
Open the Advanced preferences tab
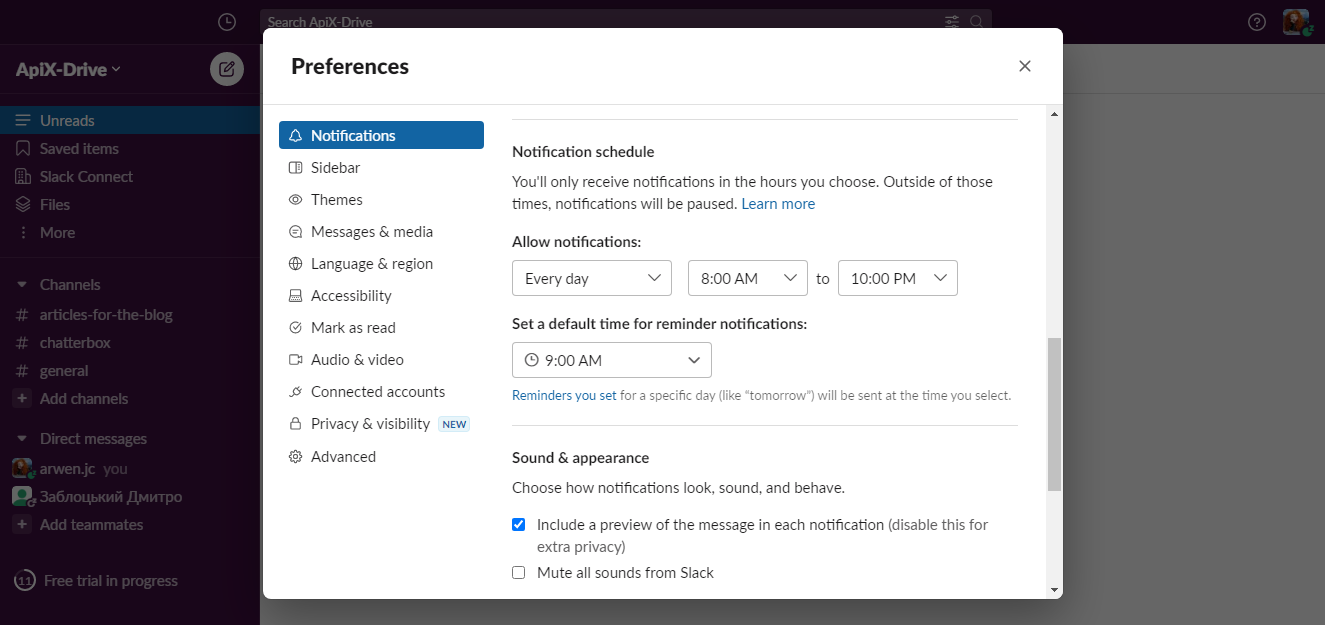[x=381, y=456]
